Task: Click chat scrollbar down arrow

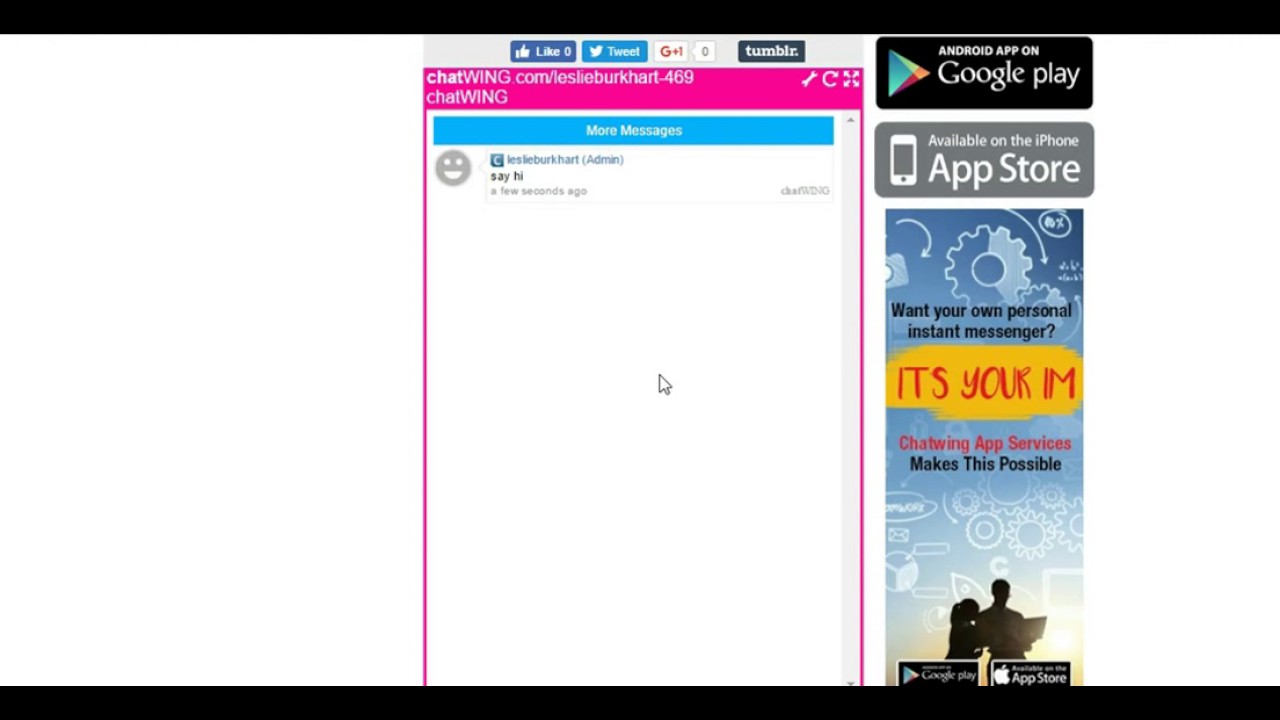Action: 850,682
